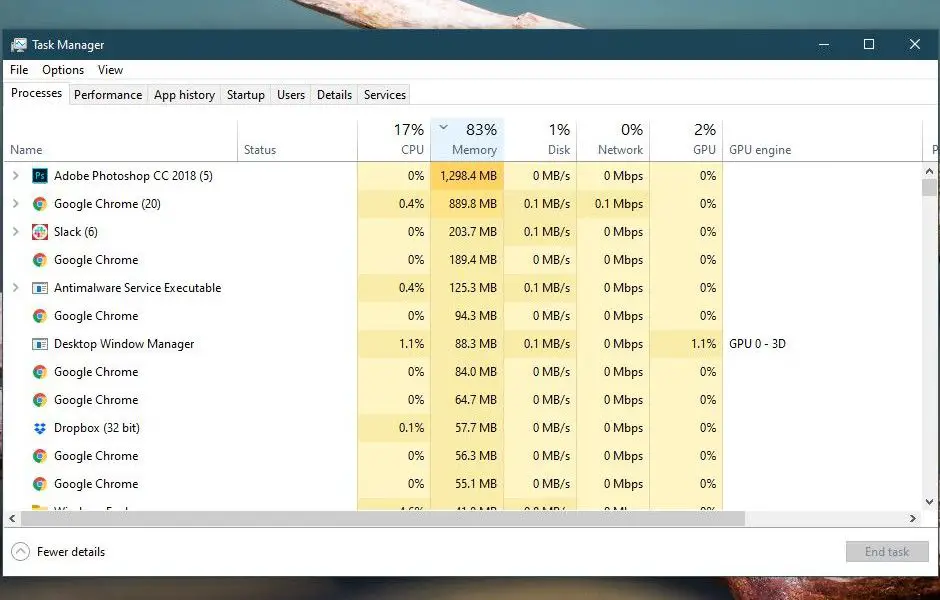Image resolution: width=940 pixels, height=600 pixels.
Task: Sort by Disk column header
Action: (x=540, y=140)
